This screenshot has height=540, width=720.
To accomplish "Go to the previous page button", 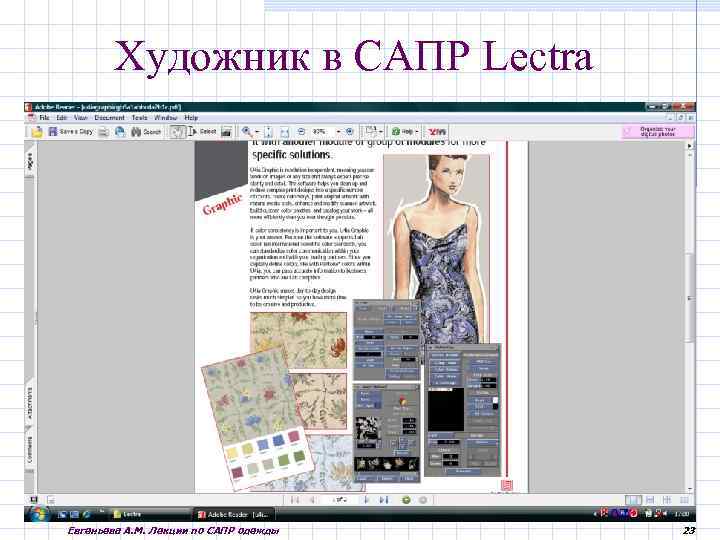I will tap(313, 500).
